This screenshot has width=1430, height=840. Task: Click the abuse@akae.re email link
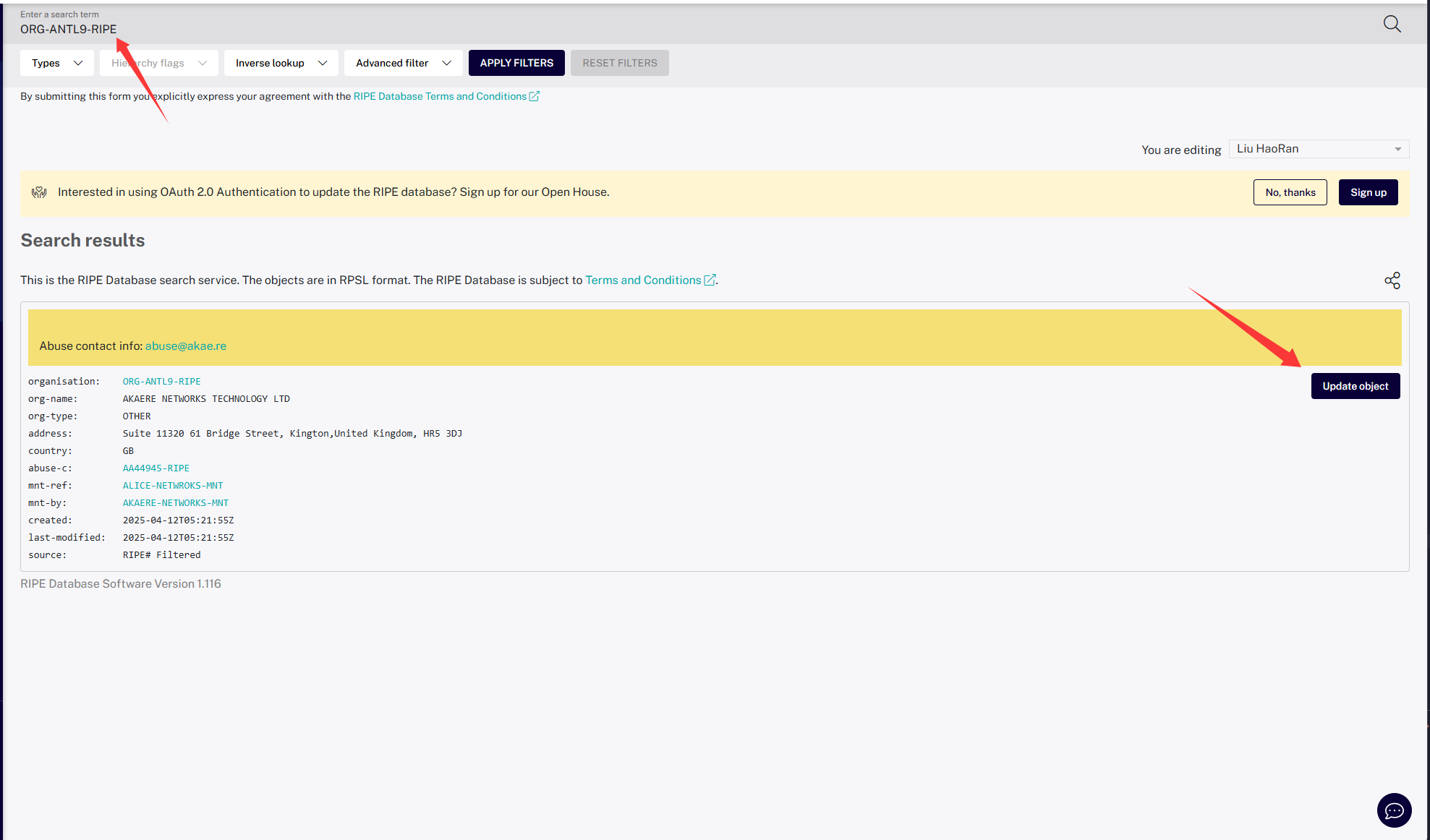(186, 346)
